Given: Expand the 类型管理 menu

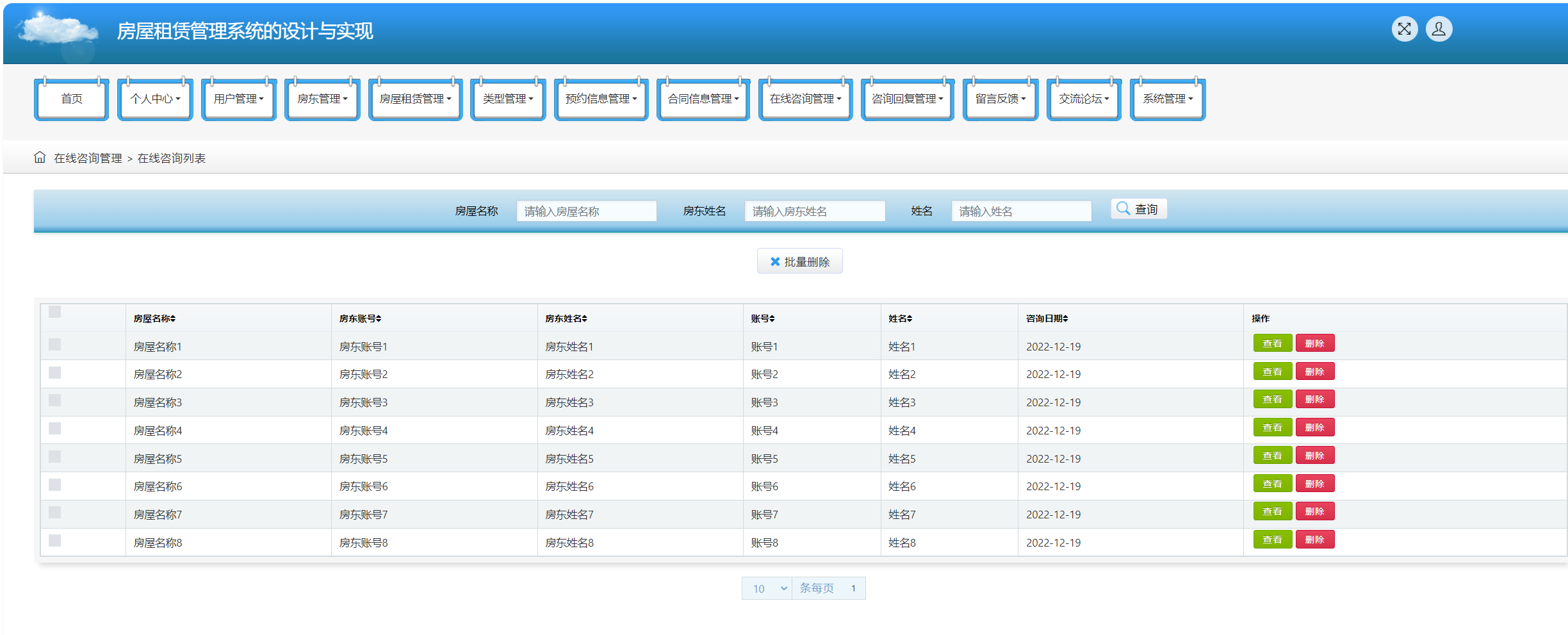Looking at the screenshot, I should 508,99.
